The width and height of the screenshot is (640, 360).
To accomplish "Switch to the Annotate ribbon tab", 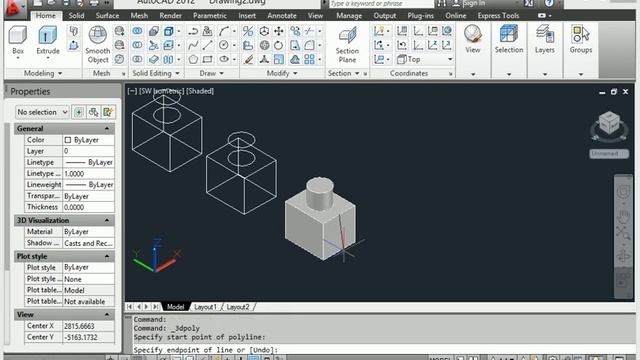I will pos(282,16).
